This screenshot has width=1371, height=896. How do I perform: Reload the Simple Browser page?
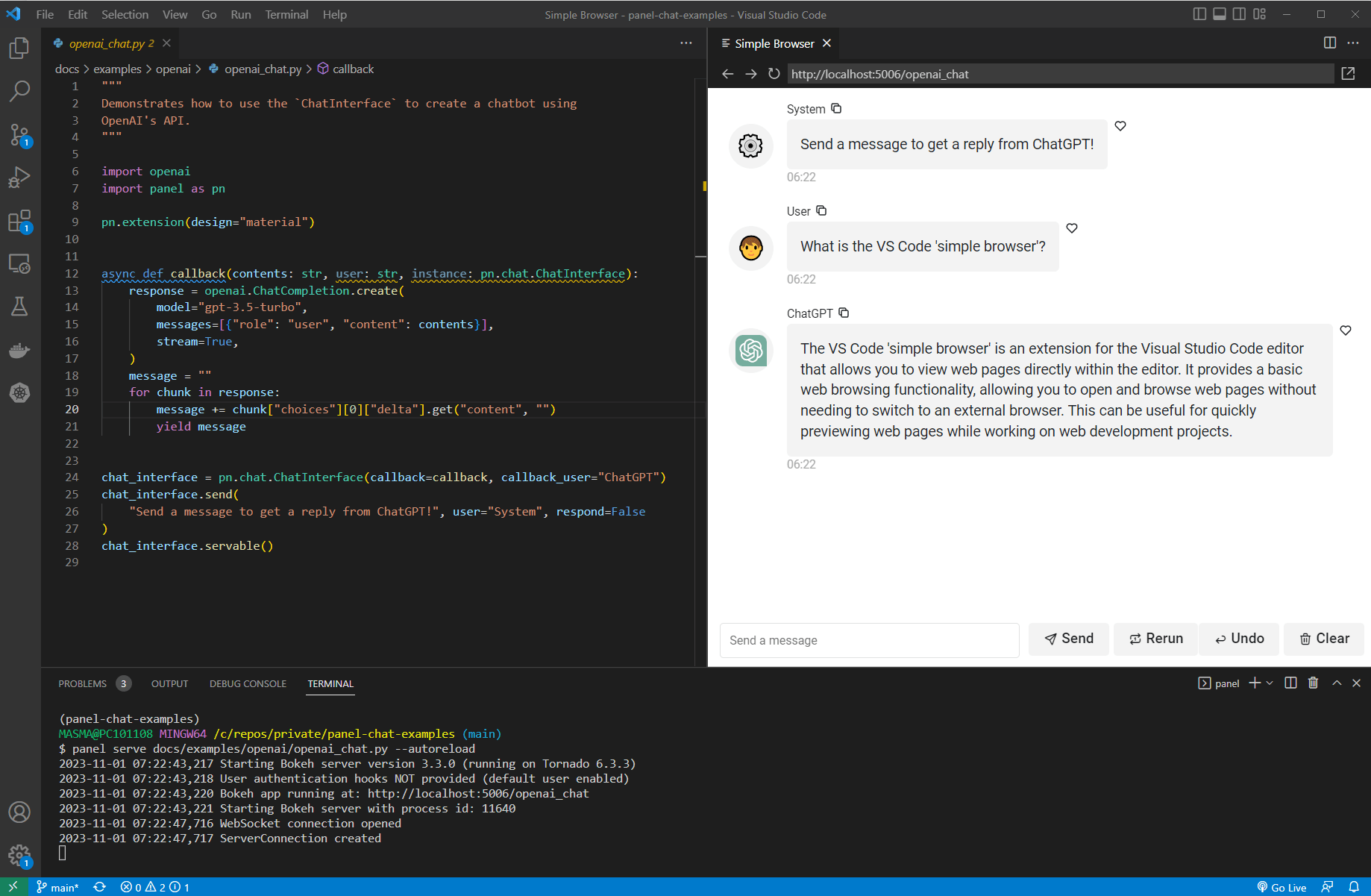[x=774, y=74]
